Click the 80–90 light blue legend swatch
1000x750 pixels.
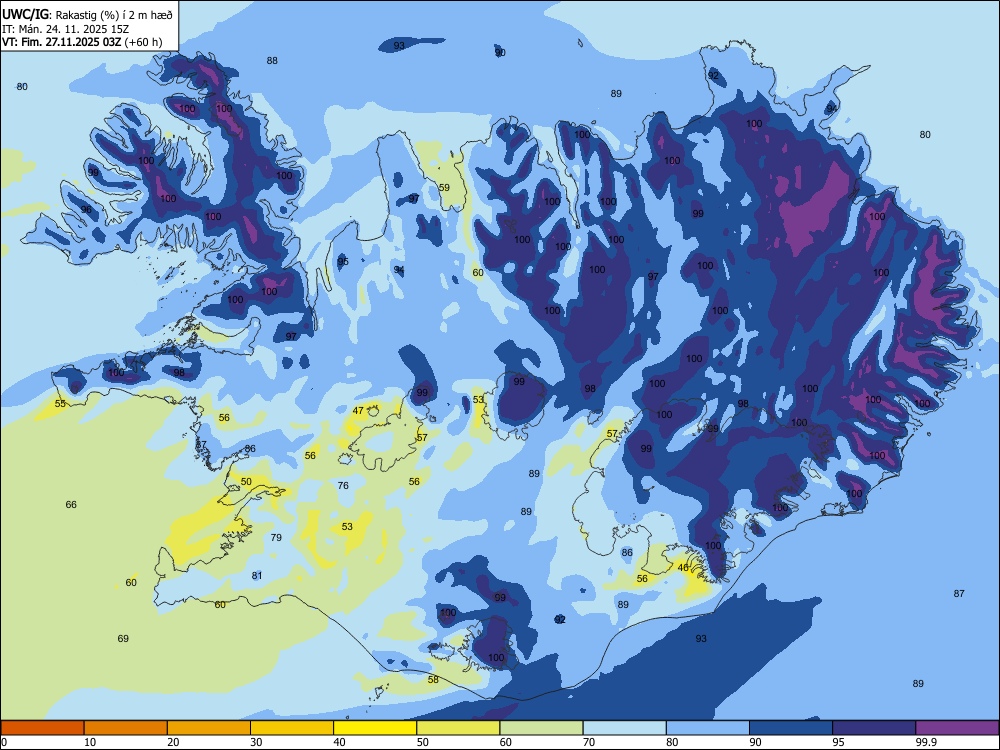pyautogui.click(x=708, y=728)
